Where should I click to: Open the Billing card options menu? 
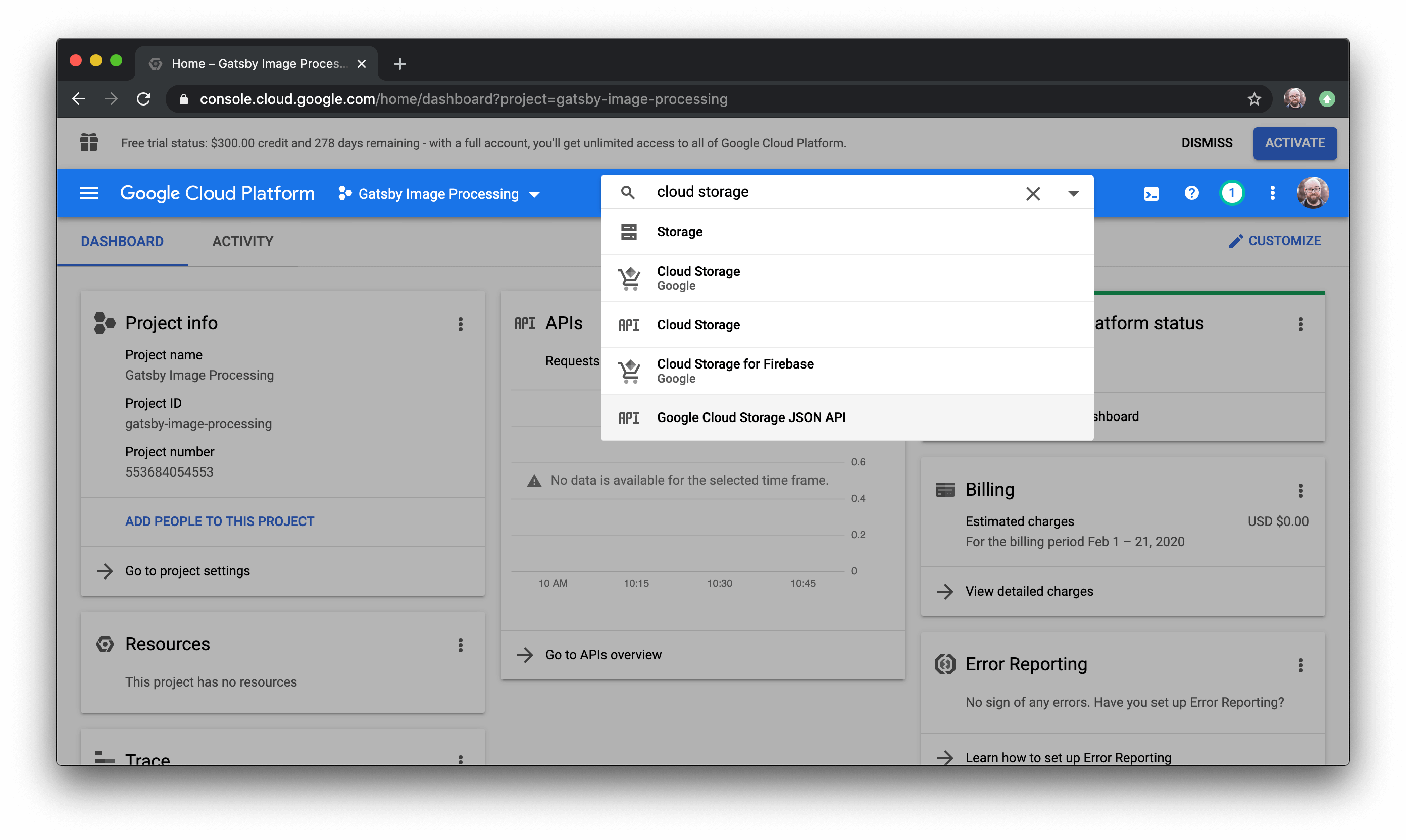(x=1300, y=490)
